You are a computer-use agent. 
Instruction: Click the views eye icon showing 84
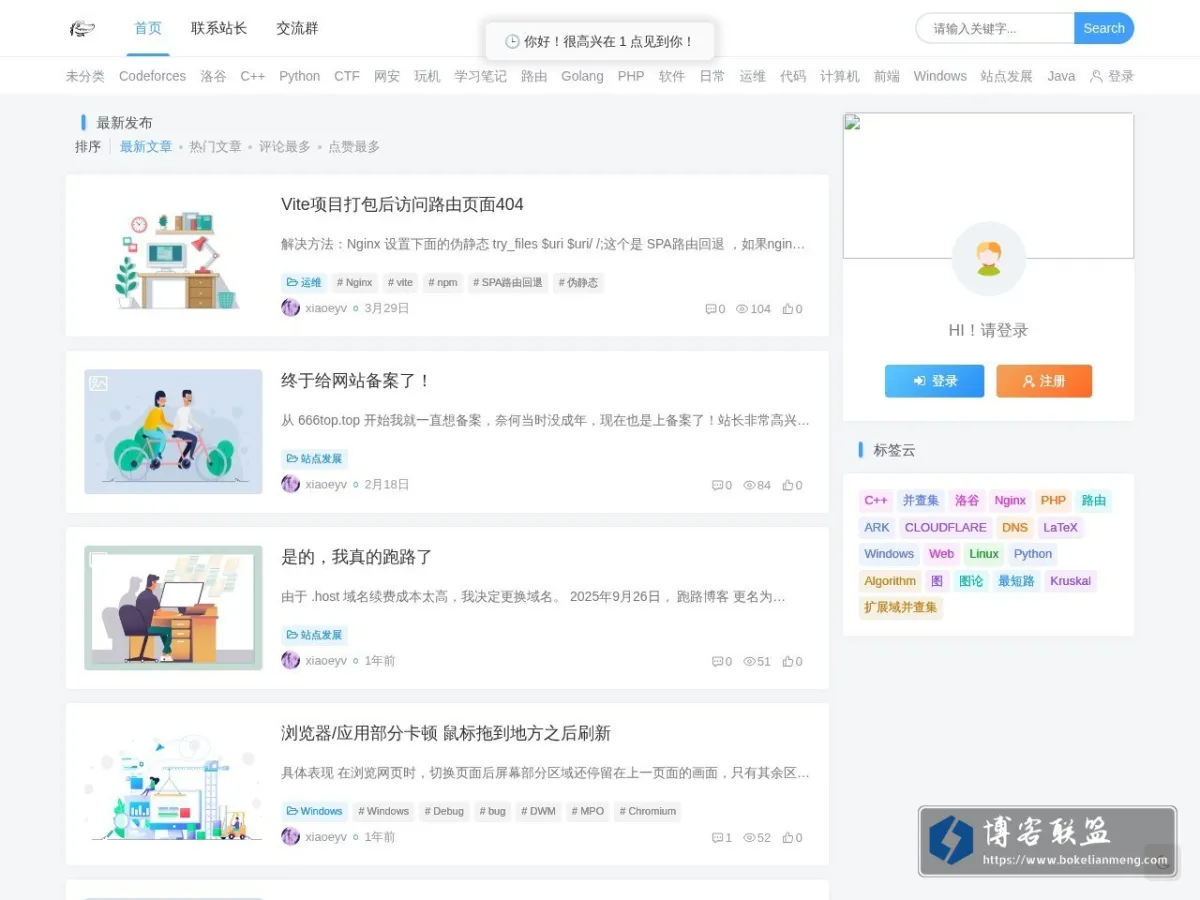[x=749, y=485]
